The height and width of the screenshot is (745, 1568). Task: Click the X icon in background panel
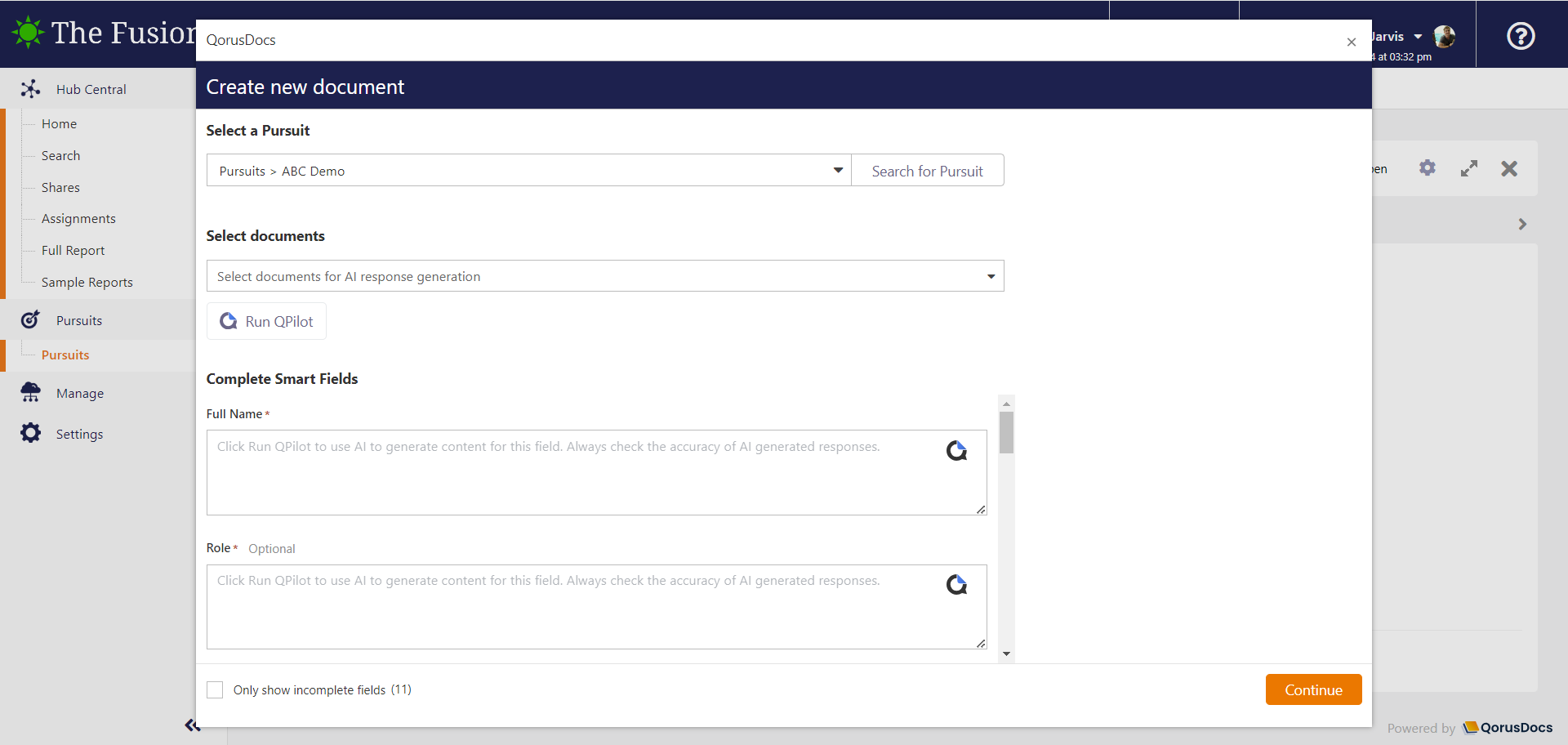(1509, 168)
